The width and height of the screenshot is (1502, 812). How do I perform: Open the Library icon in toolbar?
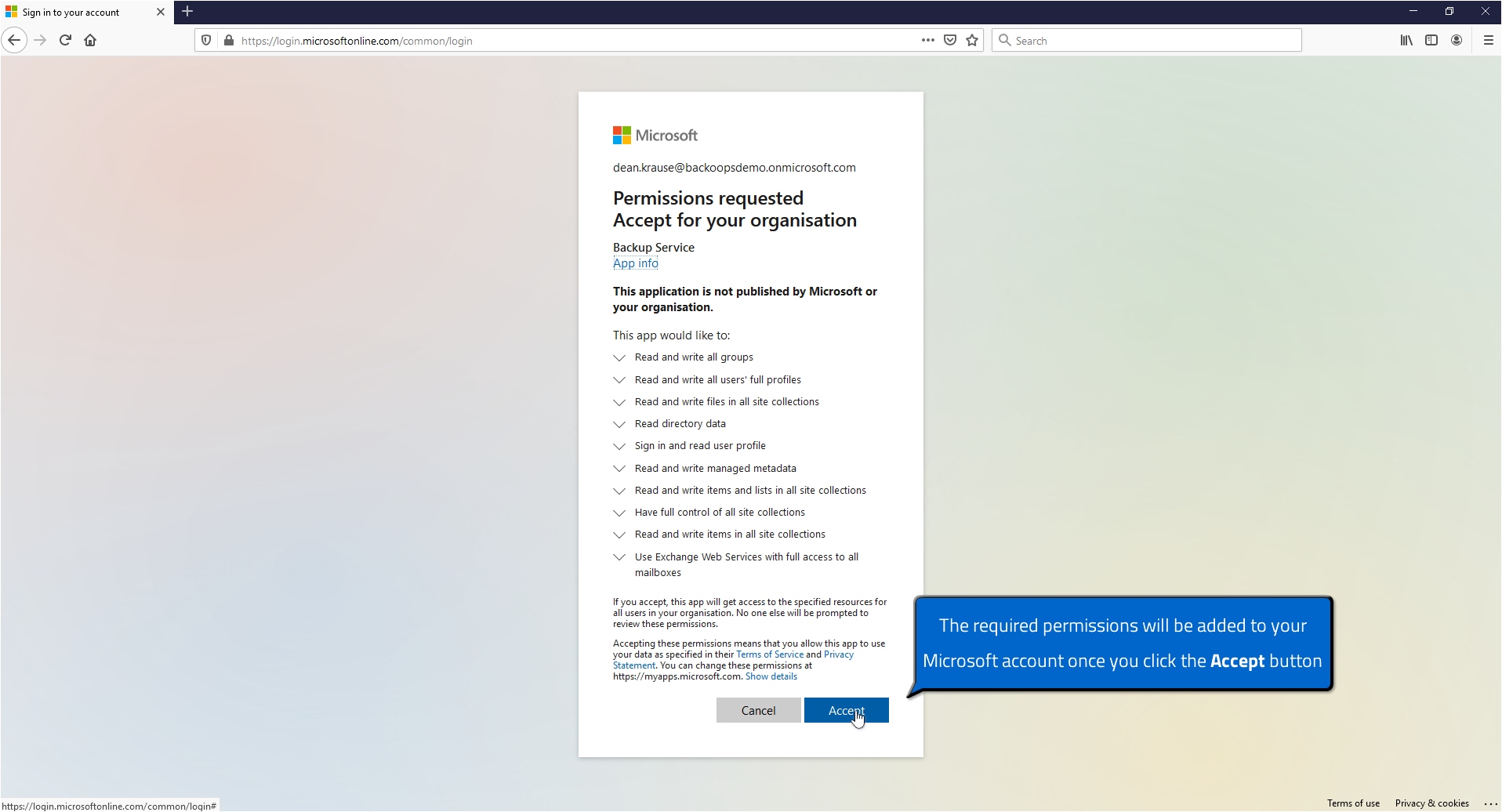(x=1406, y=40)
